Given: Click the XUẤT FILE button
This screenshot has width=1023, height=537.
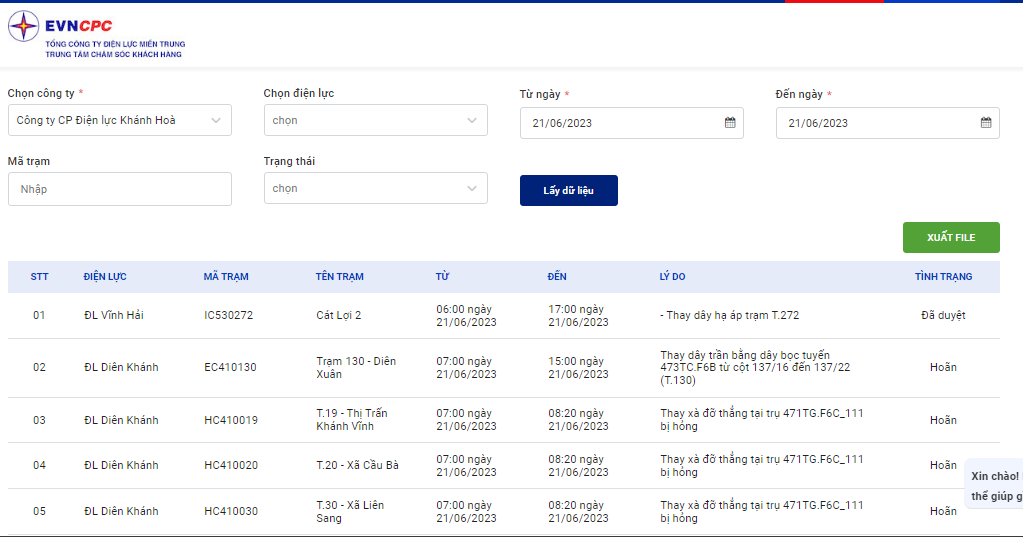Looking at the screenshot, I should click(950, 237).
